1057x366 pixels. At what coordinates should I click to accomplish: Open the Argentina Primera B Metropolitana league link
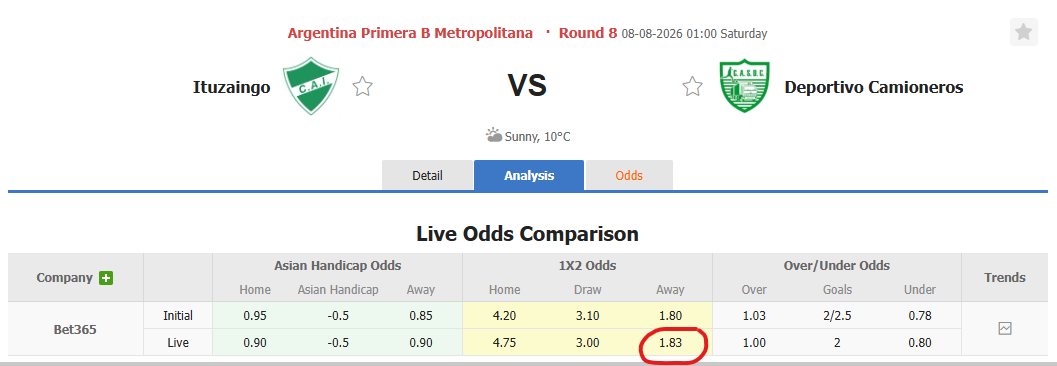410,33
